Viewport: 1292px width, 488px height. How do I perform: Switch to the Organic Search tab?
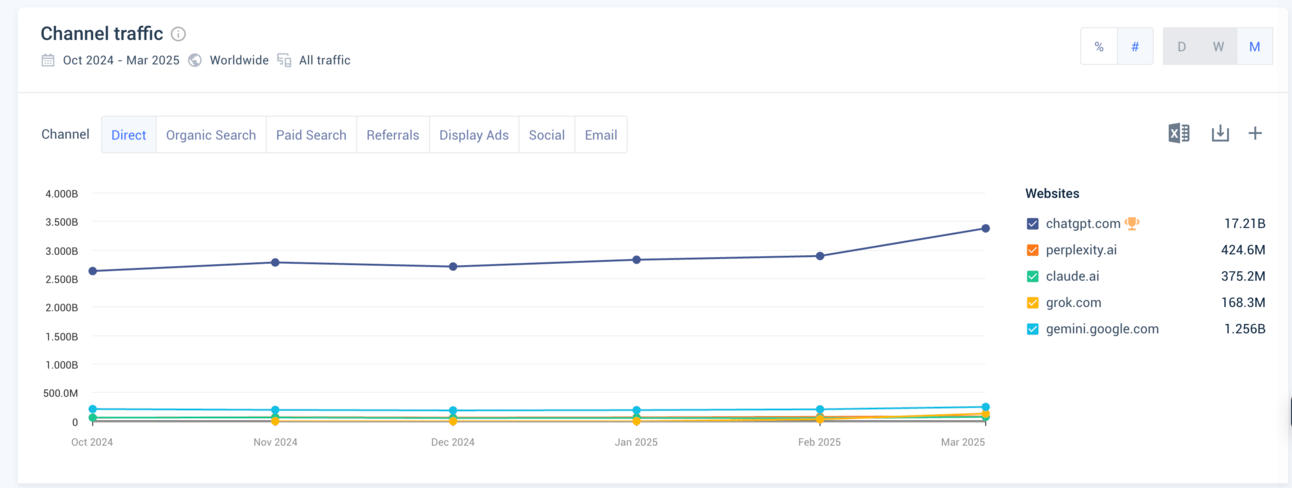click(211, 135)
